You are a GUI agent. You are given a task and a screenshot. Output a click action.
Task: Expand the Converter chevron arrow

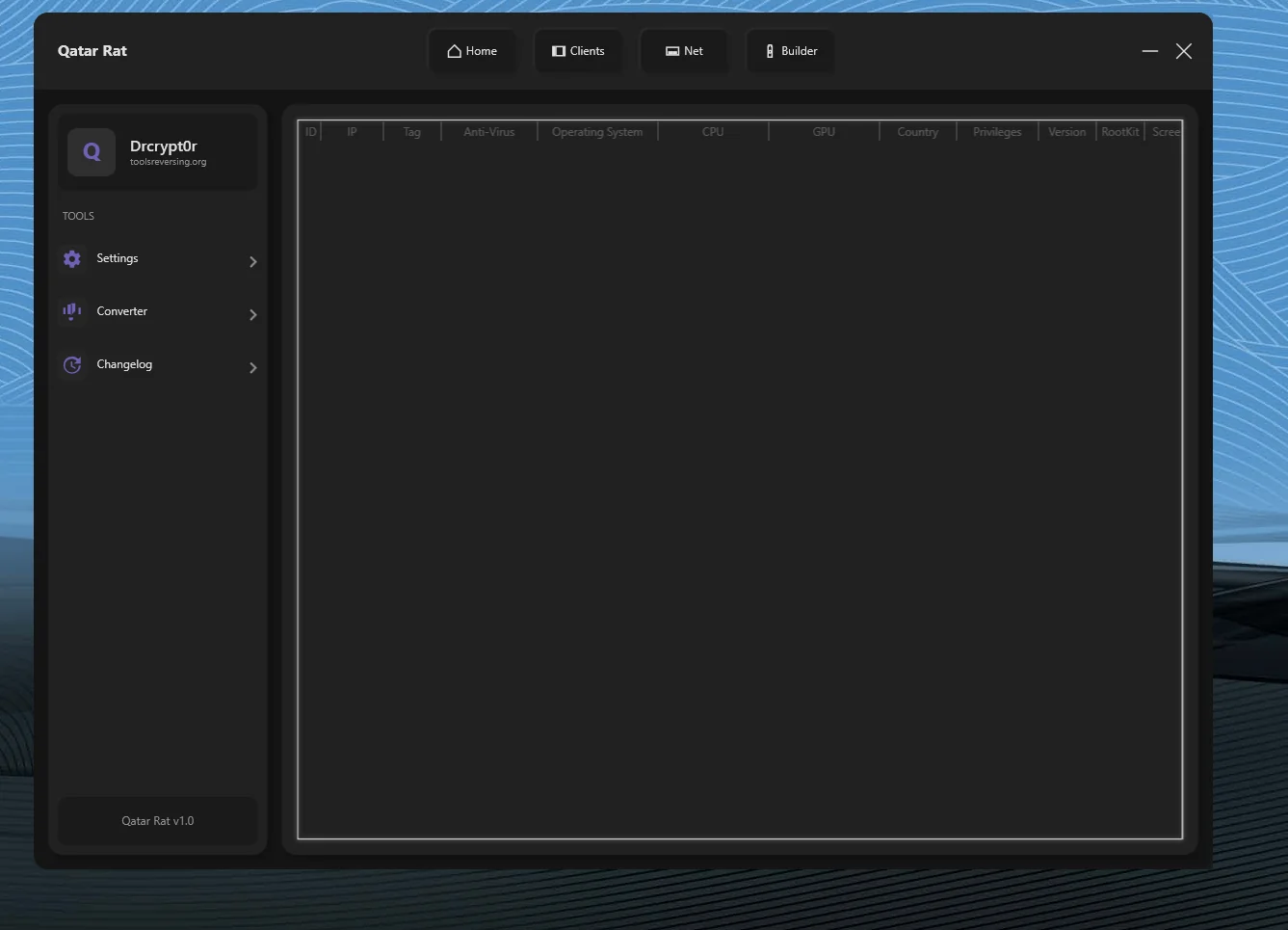[252, 314]
